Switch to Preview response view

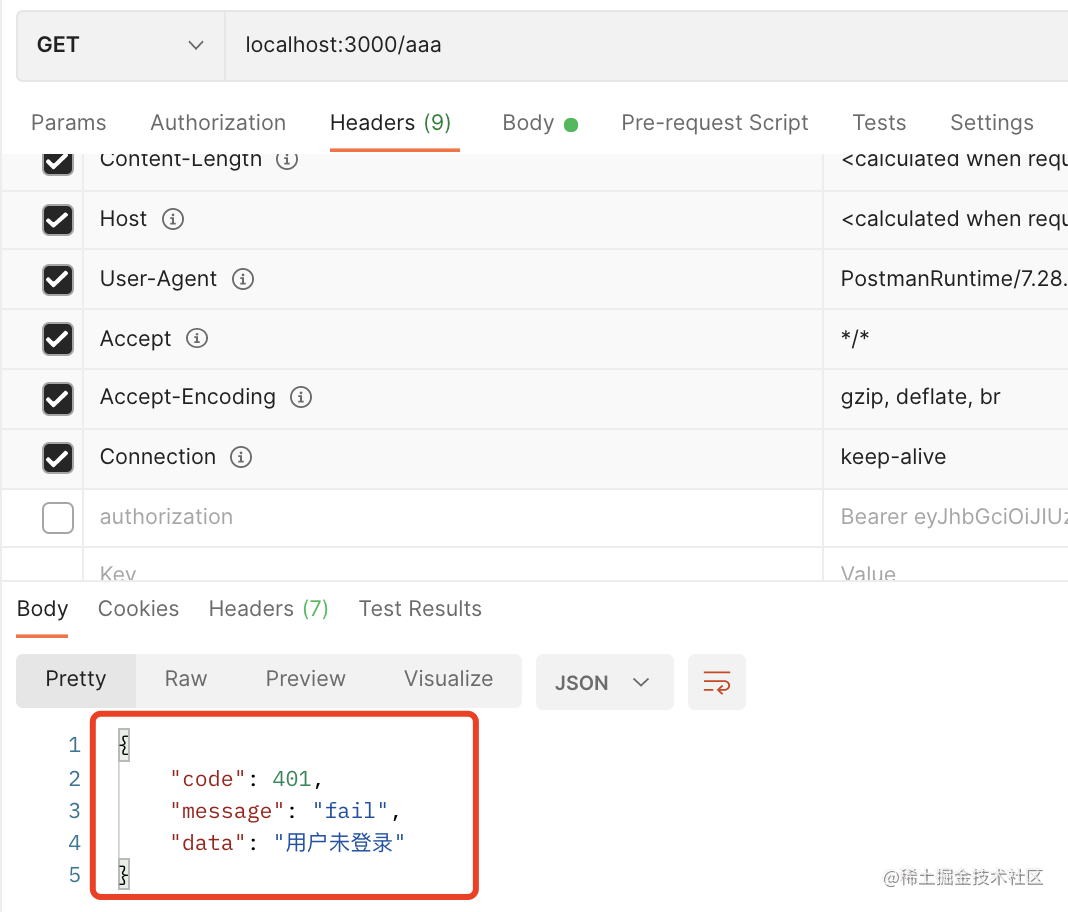(305, 679)
